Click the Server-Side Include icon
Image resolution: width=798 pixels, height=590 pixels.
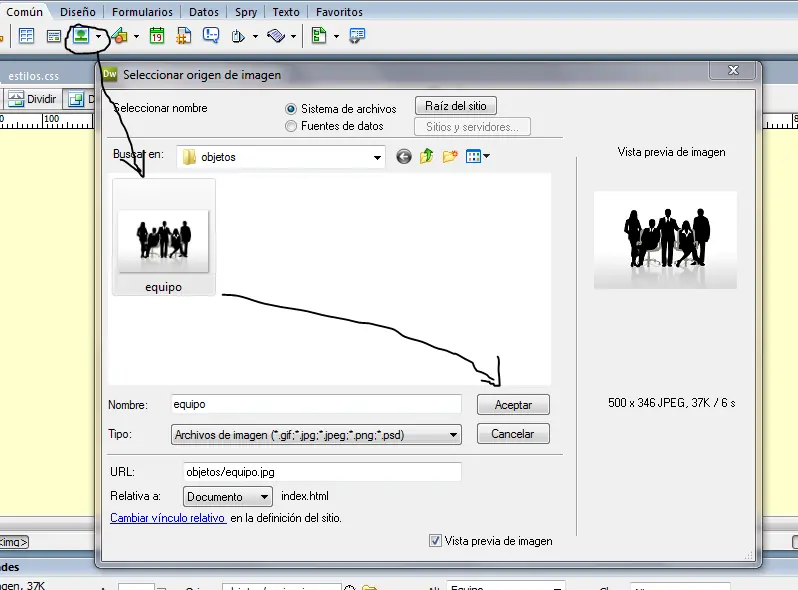click(184, 36)
